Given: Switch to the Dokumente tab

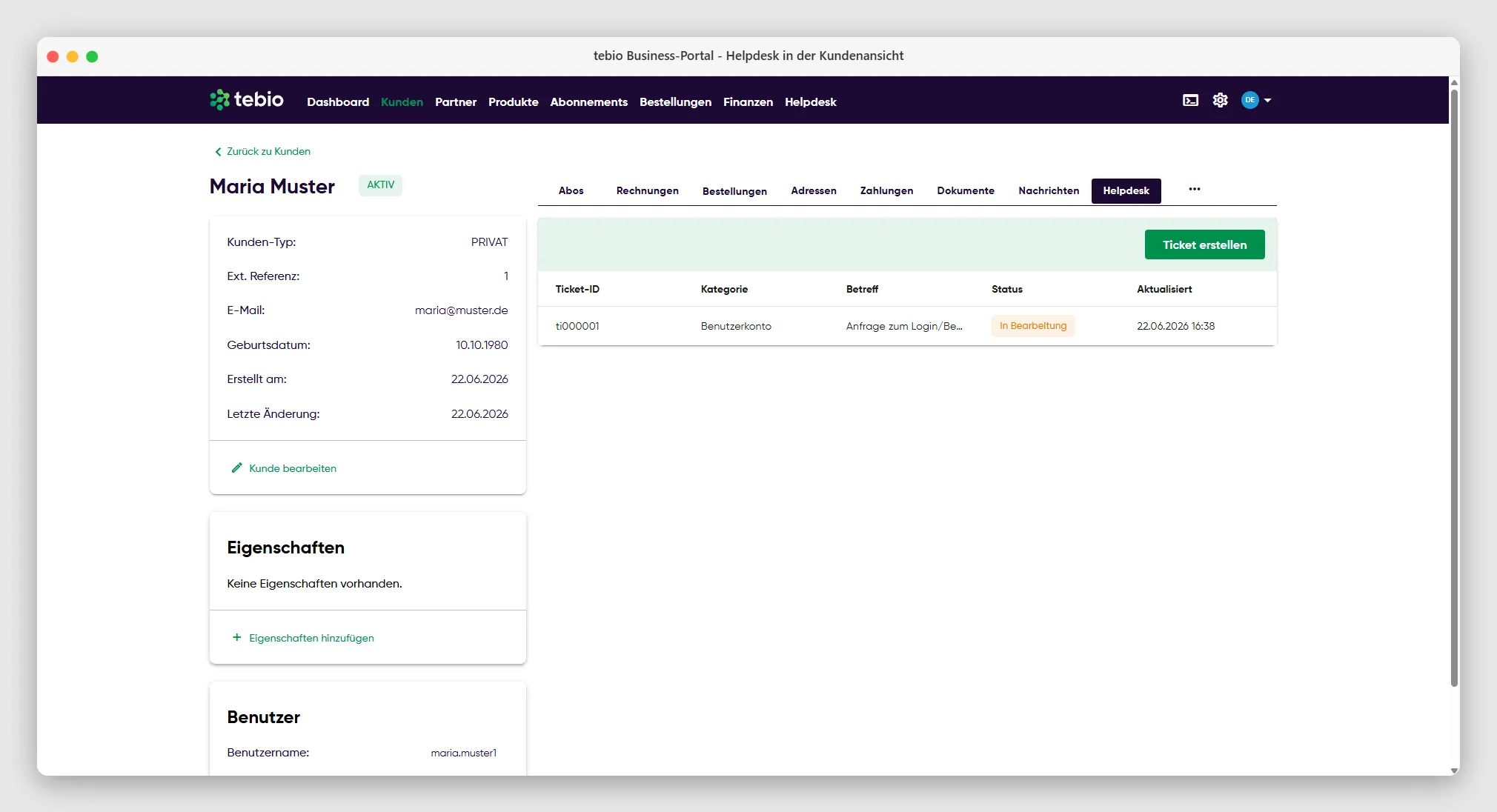Looking at the screenshot, I should pos(965,190).
